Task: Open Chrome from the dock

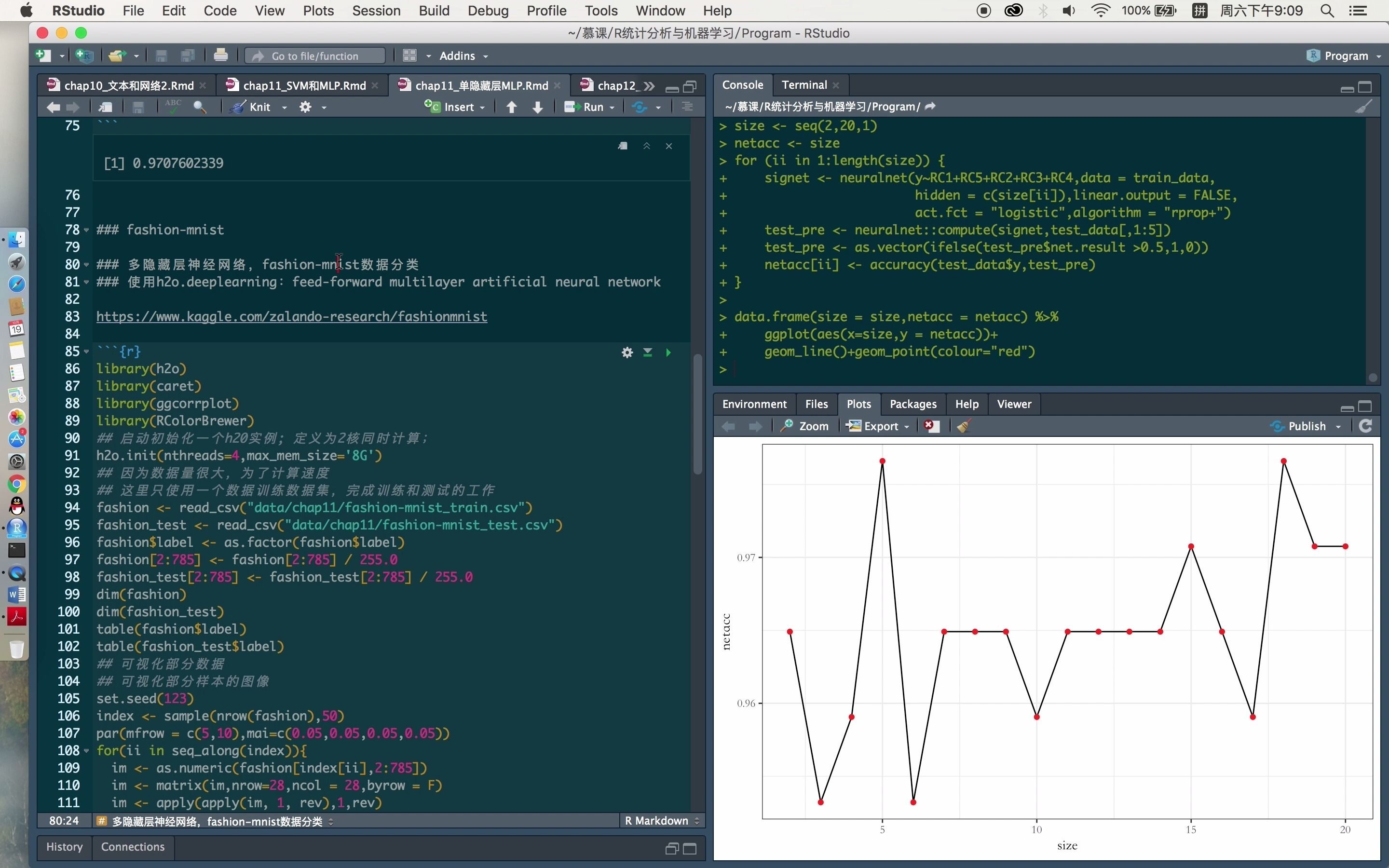Action: (x=17, y=484)
